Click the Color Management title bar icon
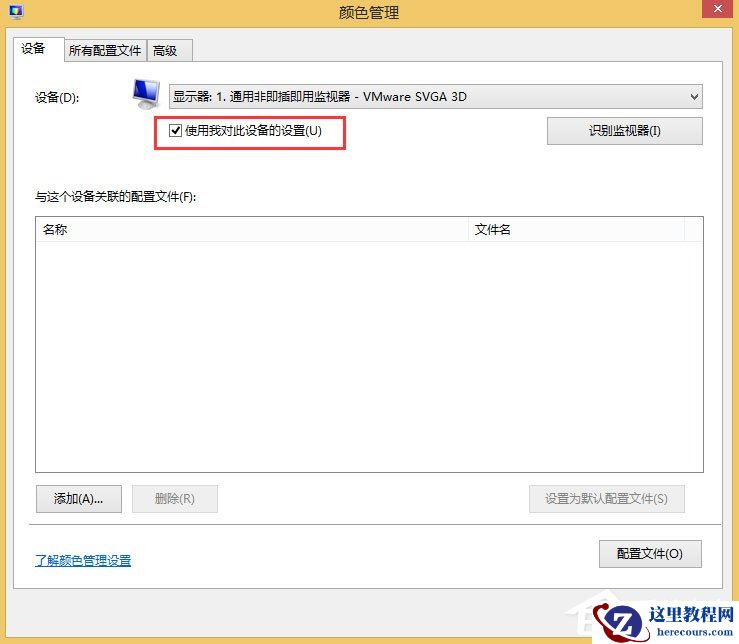 [16, 12]
